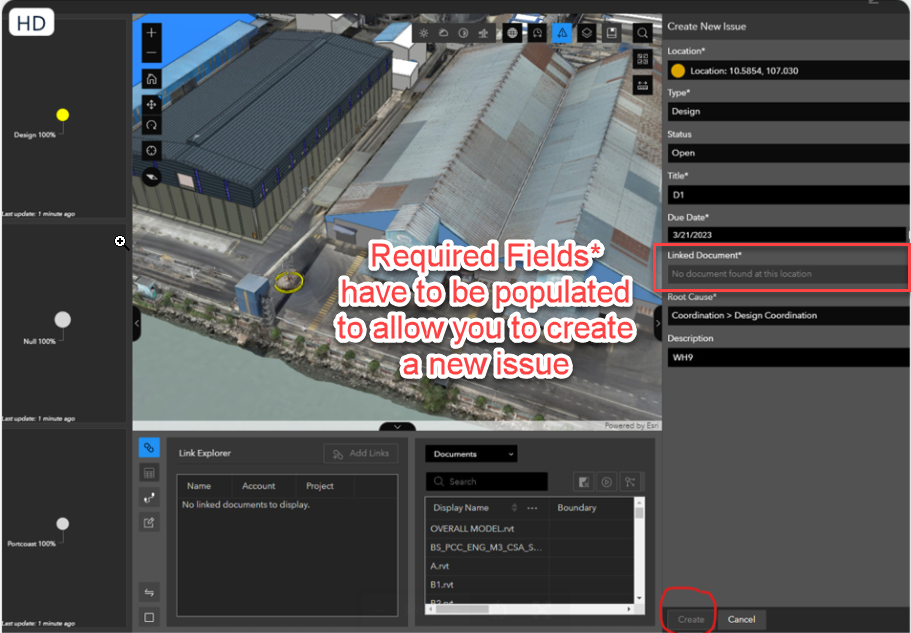The width and height of the screenshot is (911, 633).
Task: Open the daylight sun settings icon
Action: coord(424,33)
